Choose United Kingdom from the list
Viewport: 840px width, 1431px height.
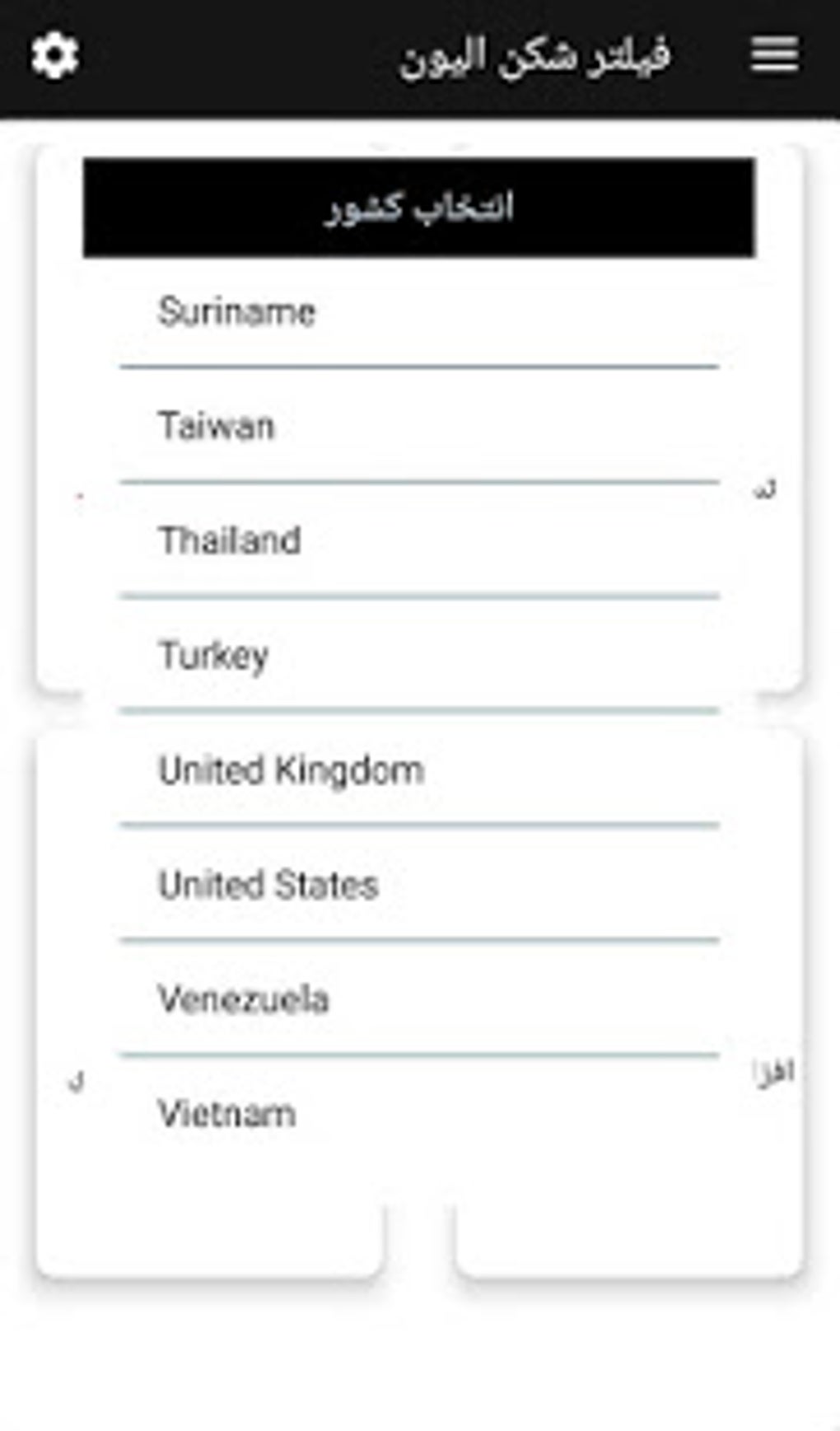[418, 770]
